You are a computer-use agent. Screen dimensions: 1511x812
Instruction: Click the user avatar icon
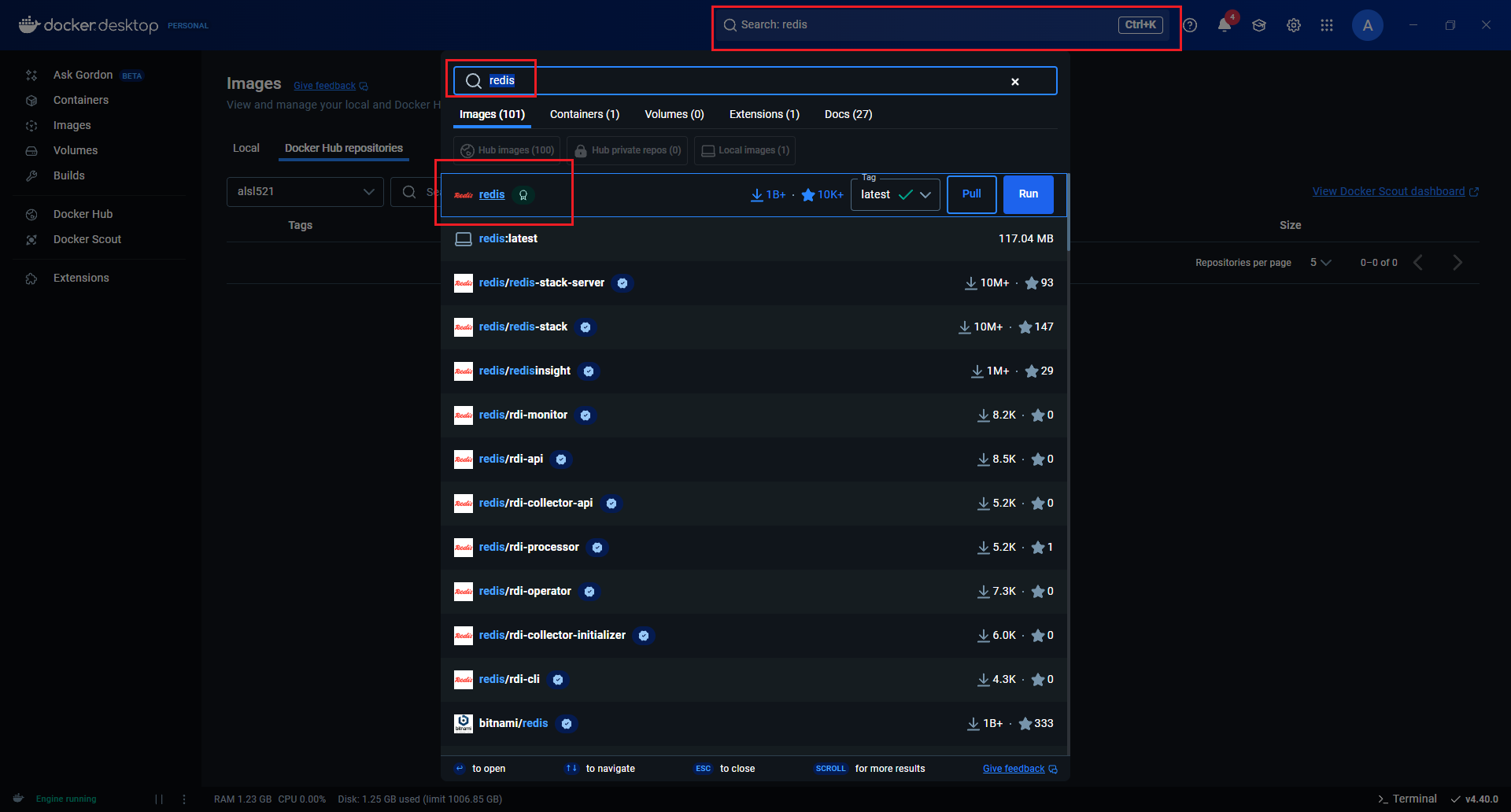[x=1367, y=25]
